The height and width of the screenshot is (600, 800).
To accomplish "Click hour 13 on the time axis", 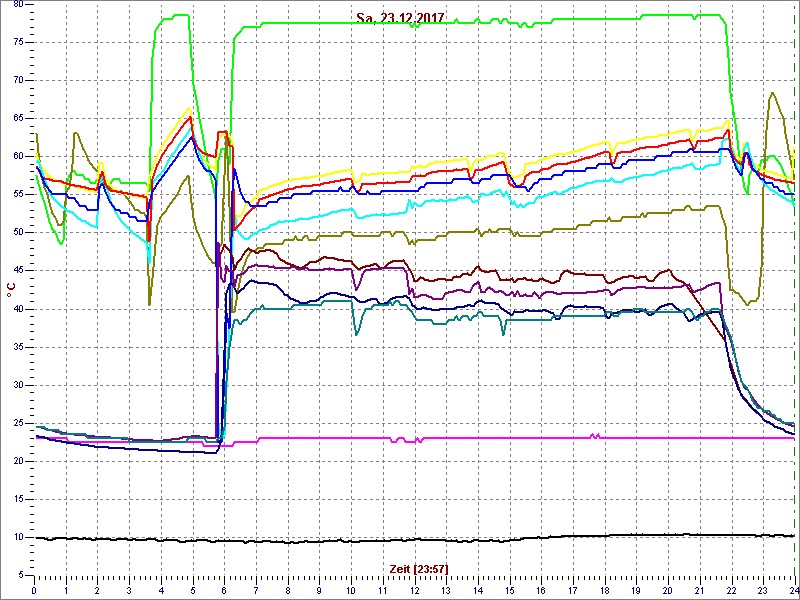I will pos(446,589).
